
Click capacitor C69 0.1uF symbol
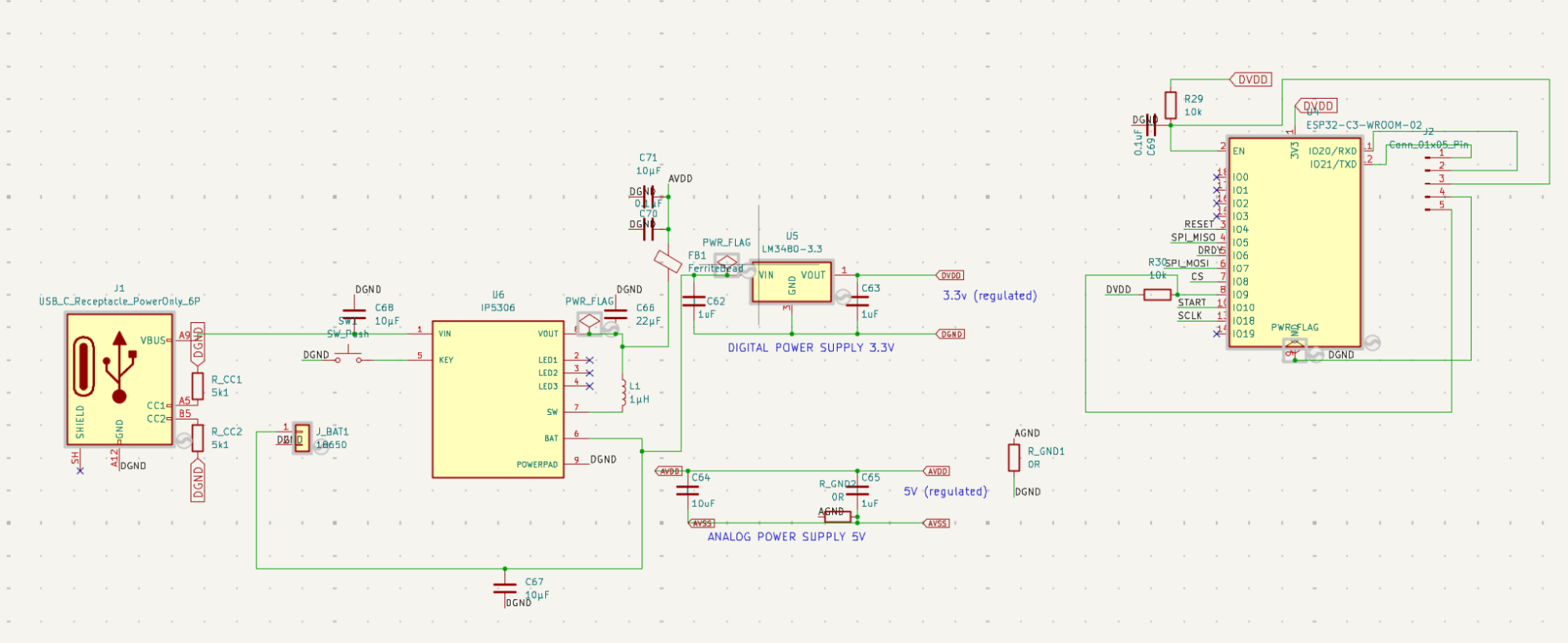(x=1152, y=125)
